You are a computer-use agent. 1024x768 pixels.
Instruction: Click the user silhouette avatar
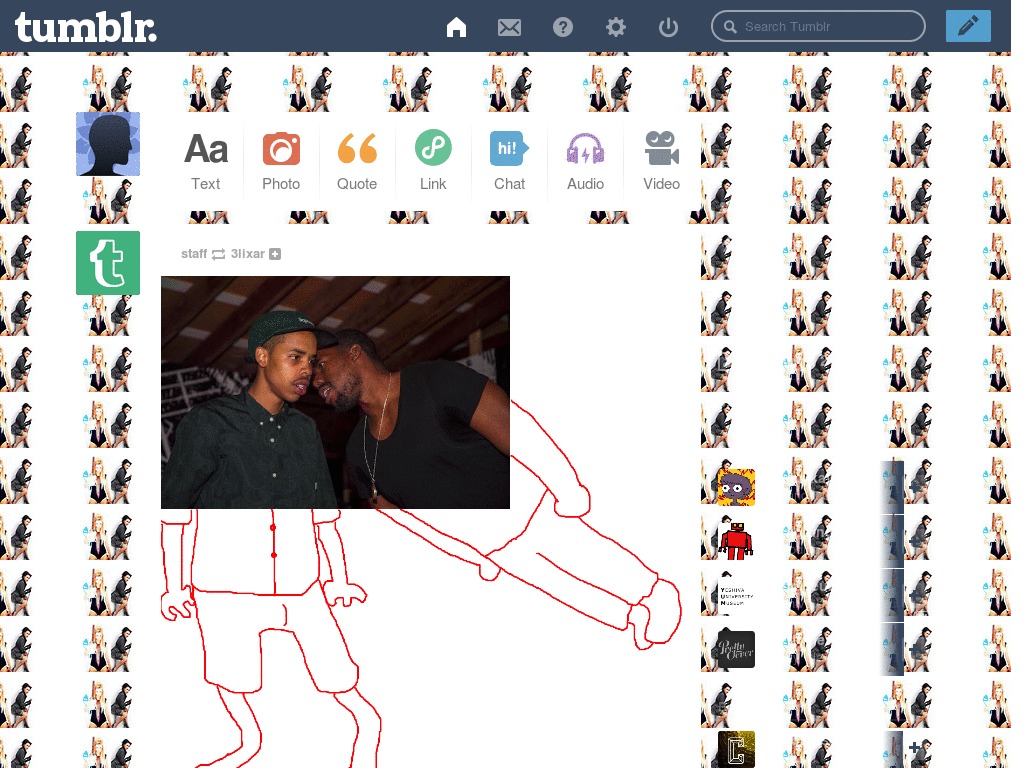coord(108,144)
